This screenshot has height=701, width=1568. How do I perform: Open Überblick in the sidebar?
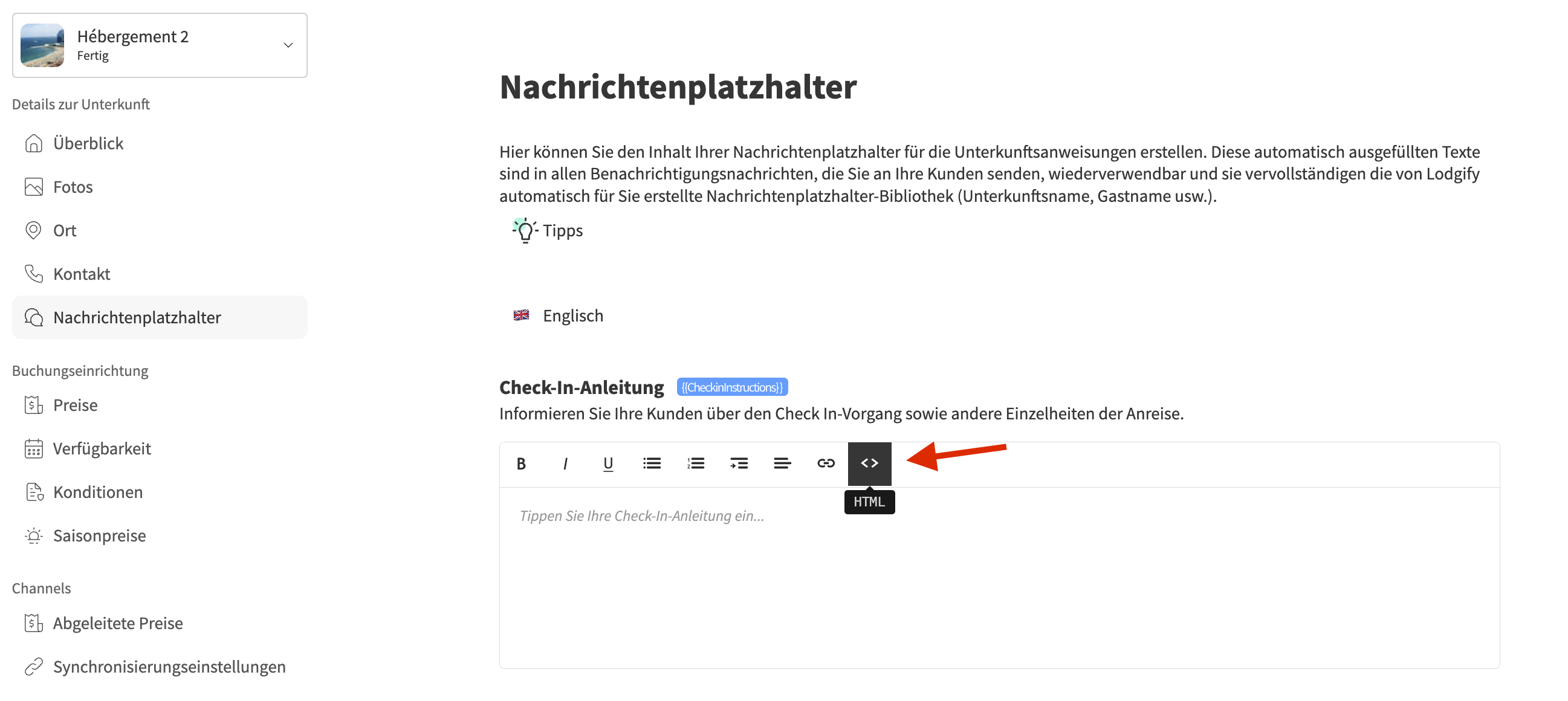pyautogui.click(x=88, y=144)
